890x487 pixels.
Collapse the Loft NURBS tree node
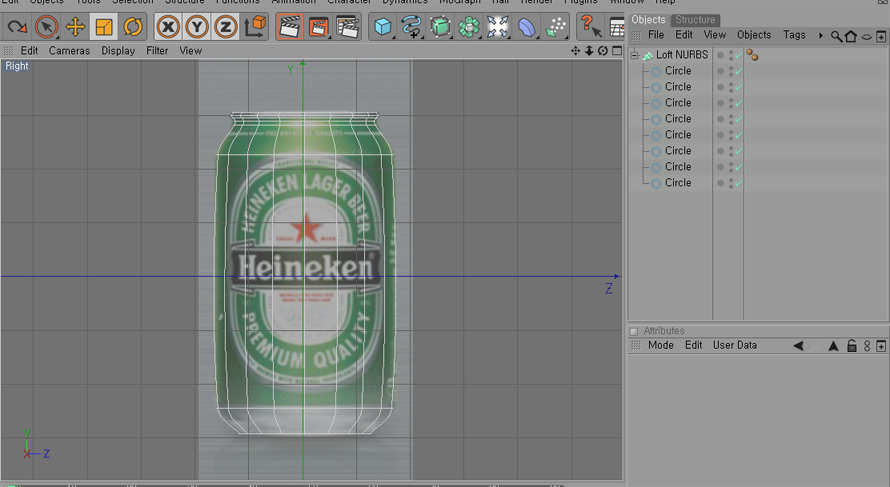635,55
